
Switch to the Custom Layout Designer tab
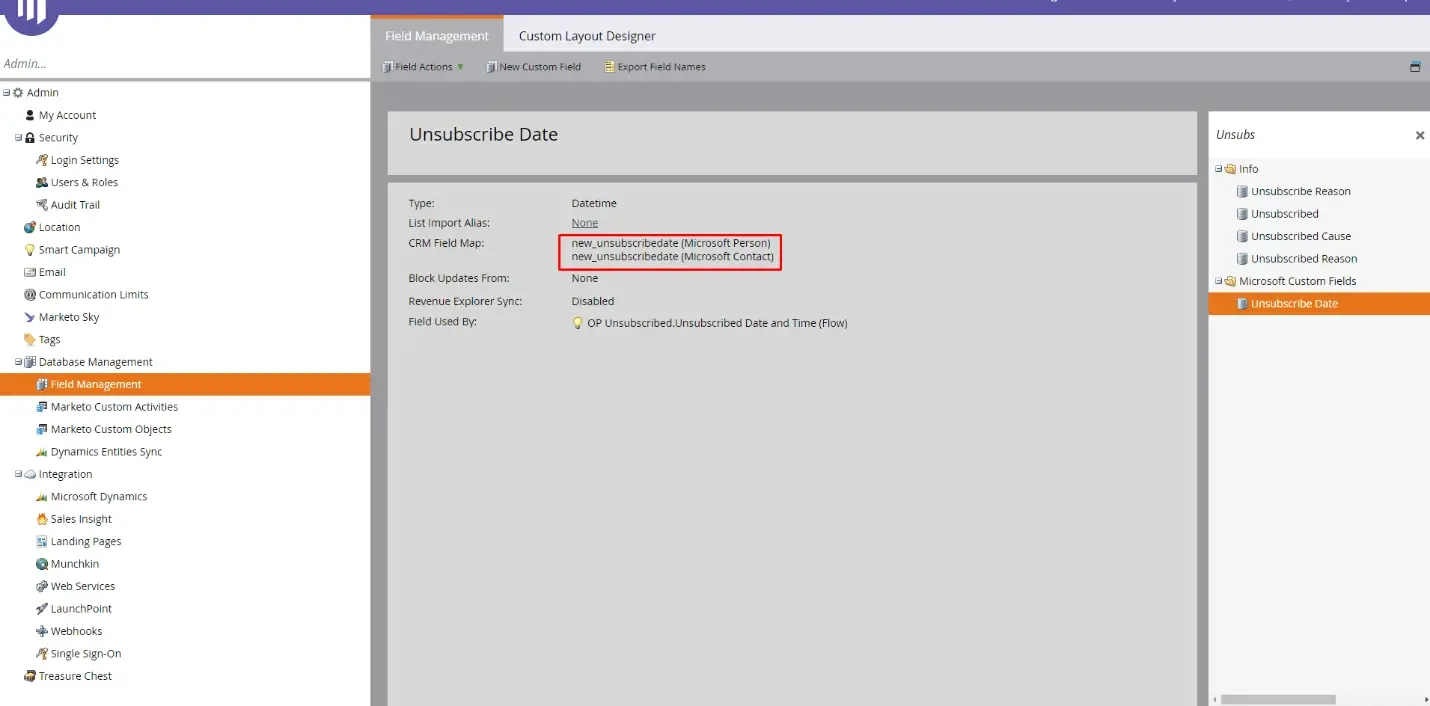point(587,36)
